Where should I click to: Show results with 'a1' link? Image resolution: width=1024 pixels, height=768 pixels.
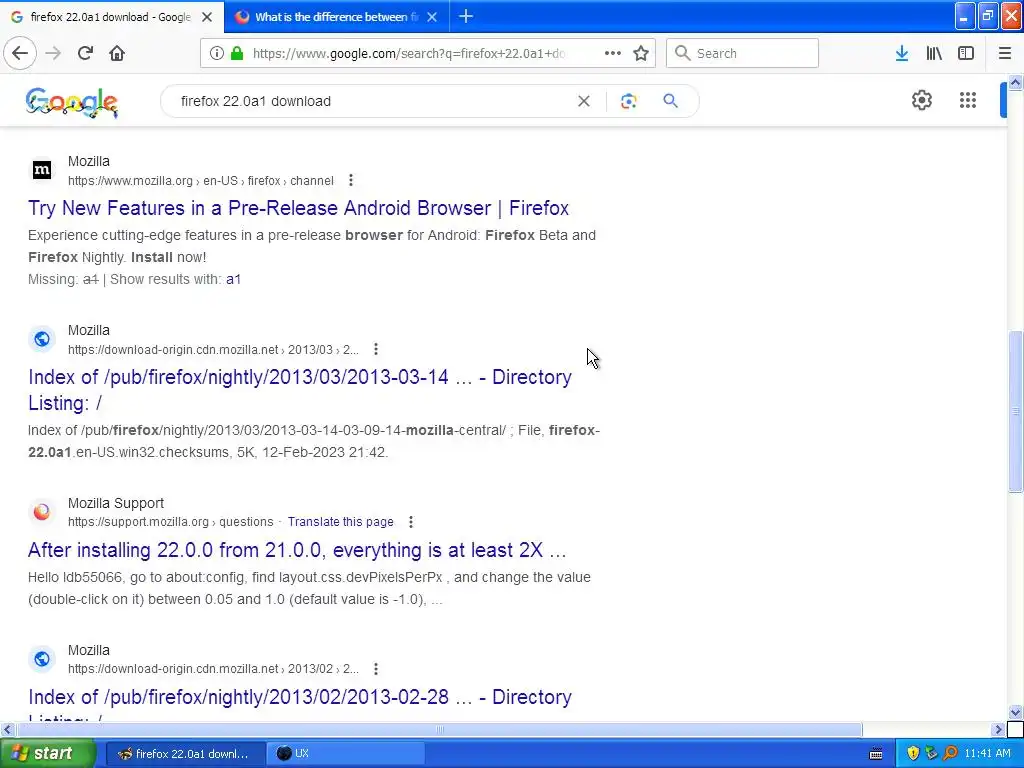click(234, 280)
